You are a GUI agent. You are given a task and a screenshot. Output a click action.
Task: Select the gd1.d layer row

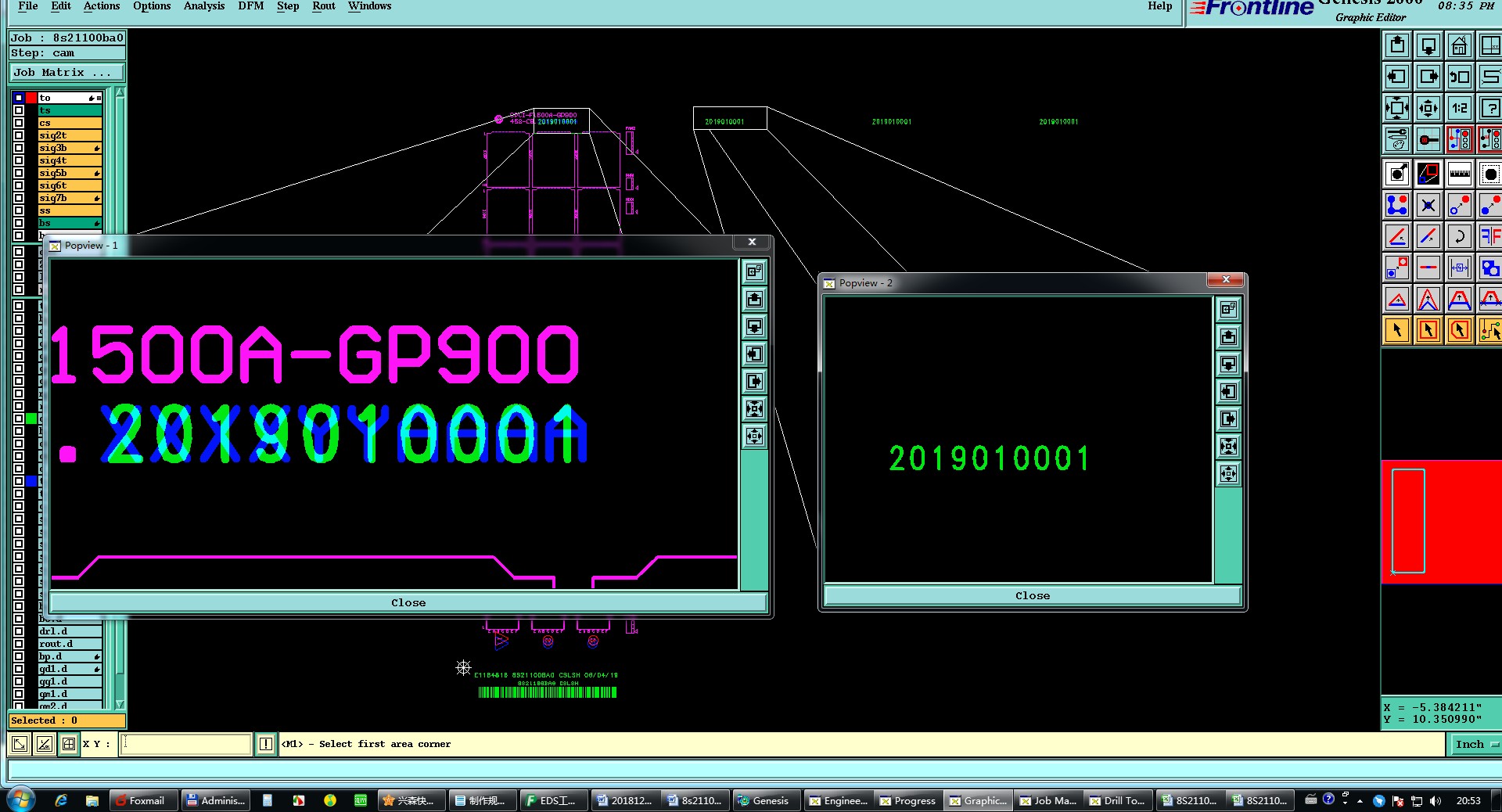(70, 669)
